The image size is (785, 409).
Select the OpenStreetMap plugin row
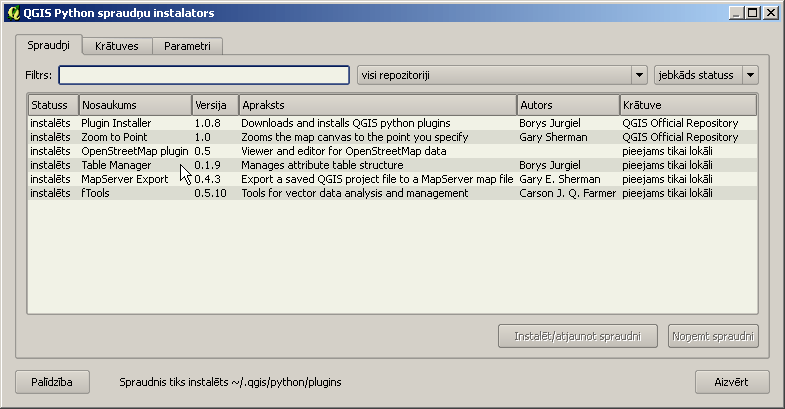[392, 151]
